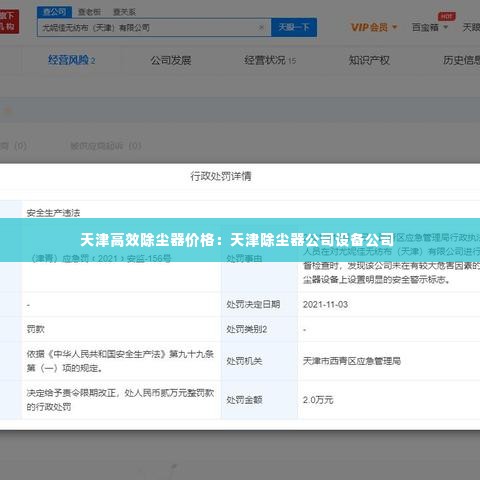This screenshot has width=480, height=480.
Task: Select the 查公司 search tab
Action: [x=54, y=12]
